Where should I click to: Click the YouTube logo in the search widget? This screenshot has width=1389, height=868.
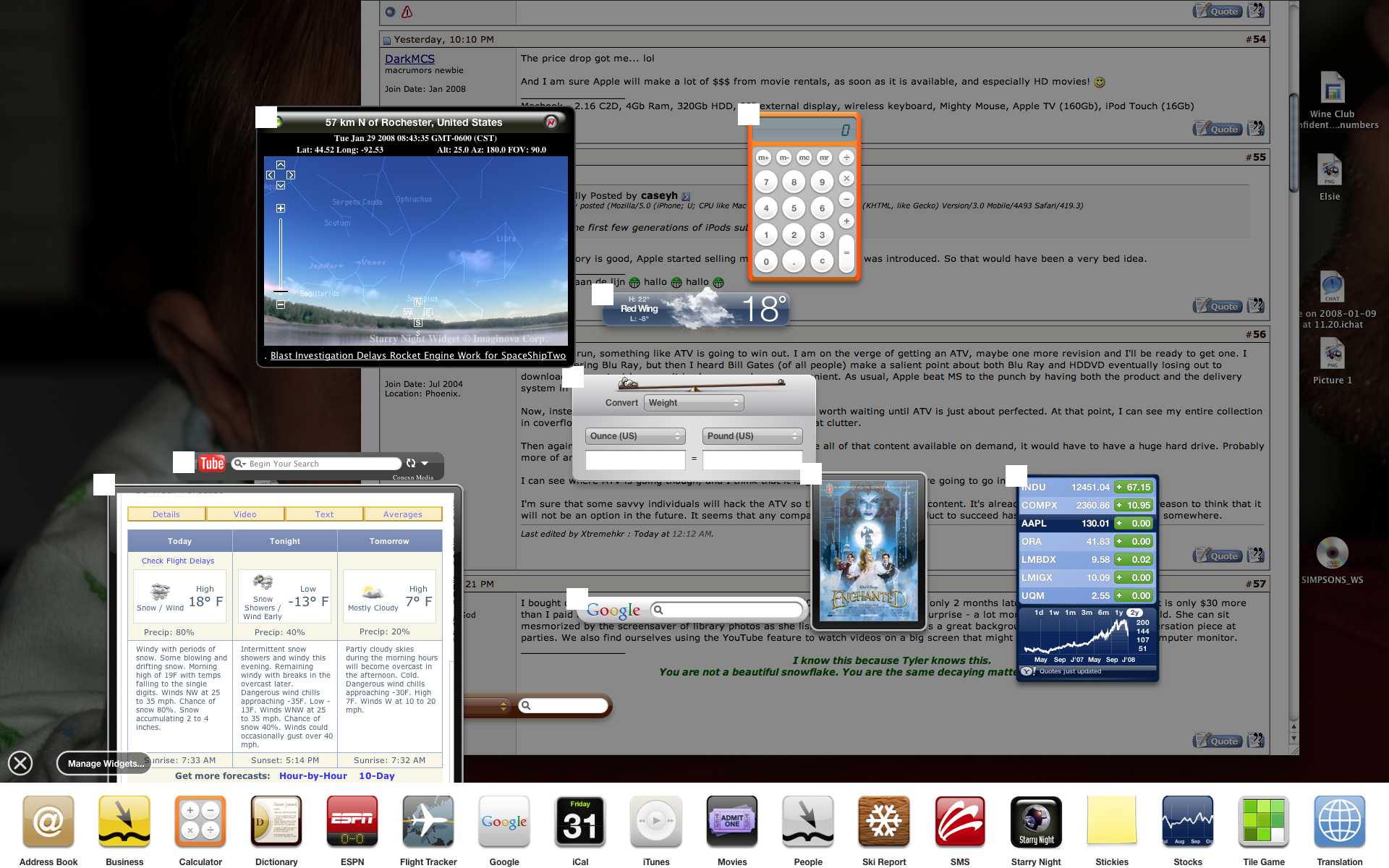[x=212, y=463]
